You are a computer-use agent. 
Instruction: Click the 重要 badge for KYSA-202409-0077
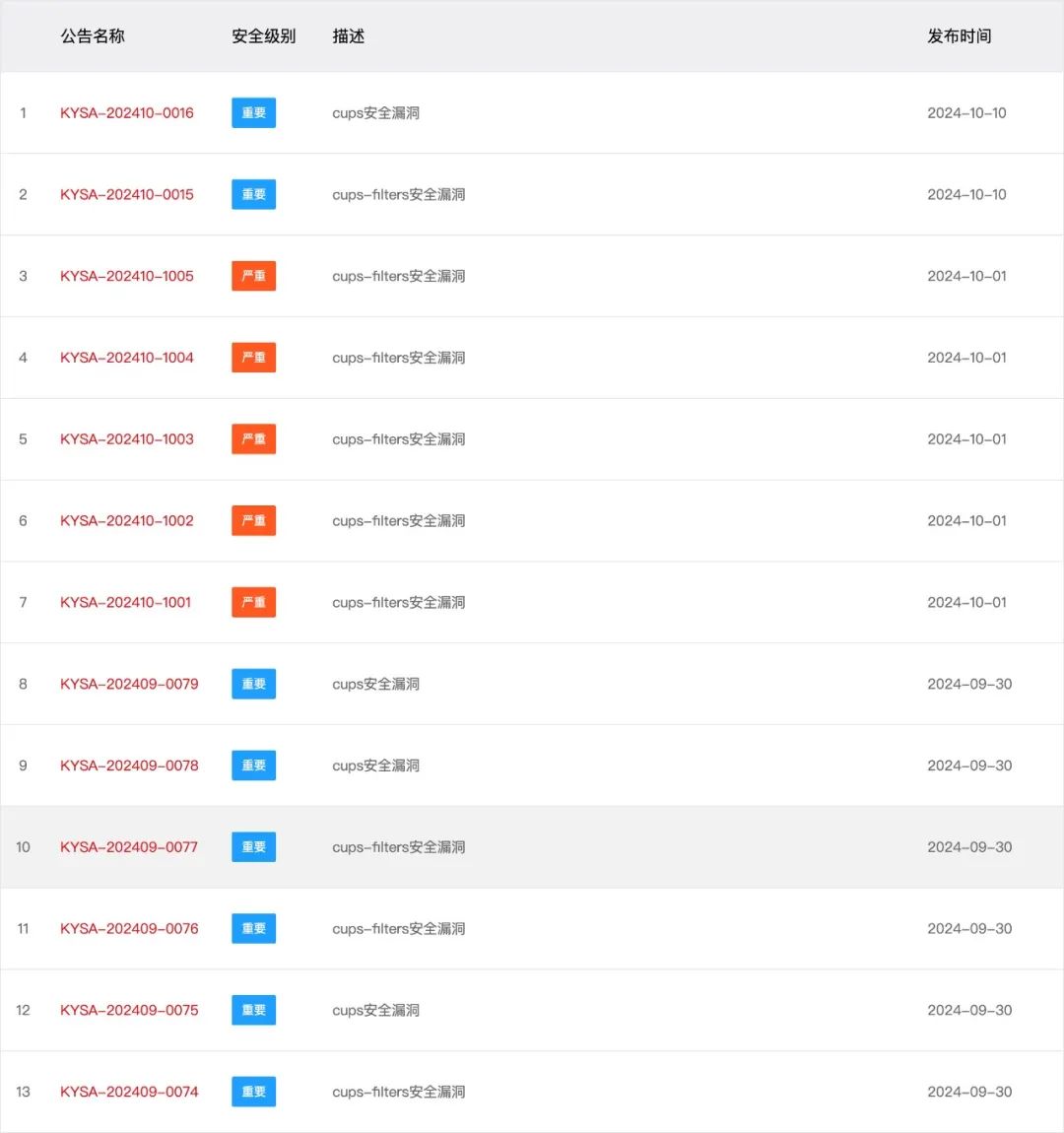pyautogui.click(x=253, y=847)
